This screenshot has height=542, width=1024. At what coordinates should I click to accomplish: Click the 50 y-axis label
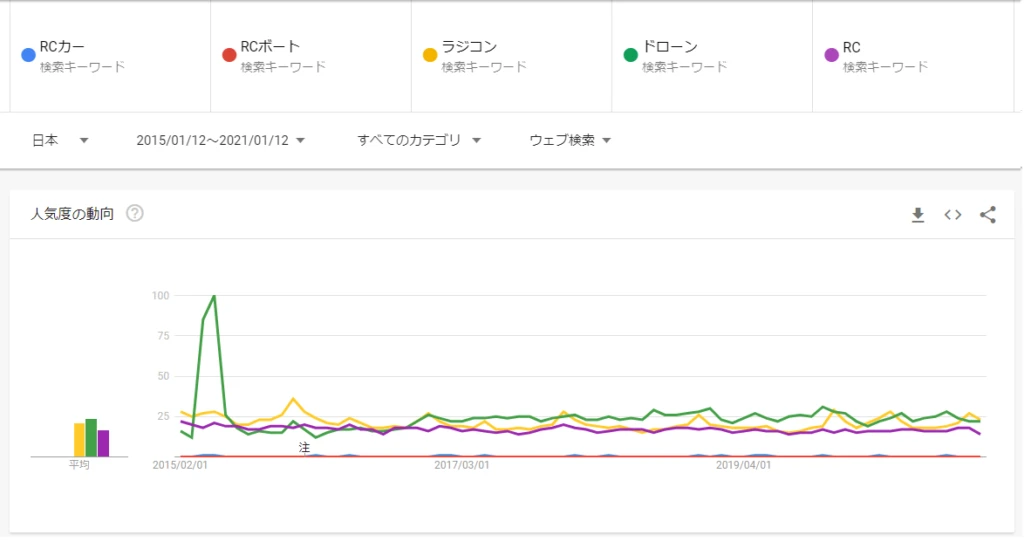click(x=163, y=376)
